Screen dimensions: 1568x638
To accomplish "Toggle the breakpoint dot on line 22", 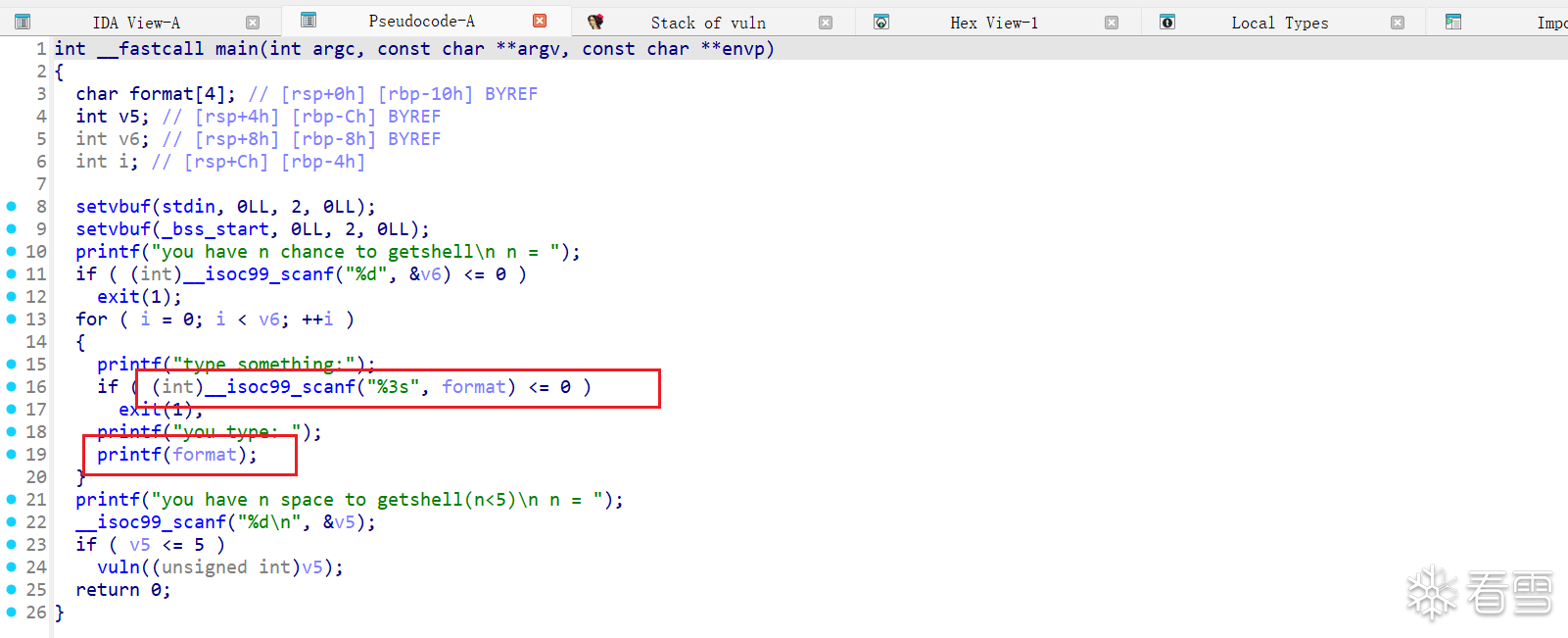I will 12,521.
